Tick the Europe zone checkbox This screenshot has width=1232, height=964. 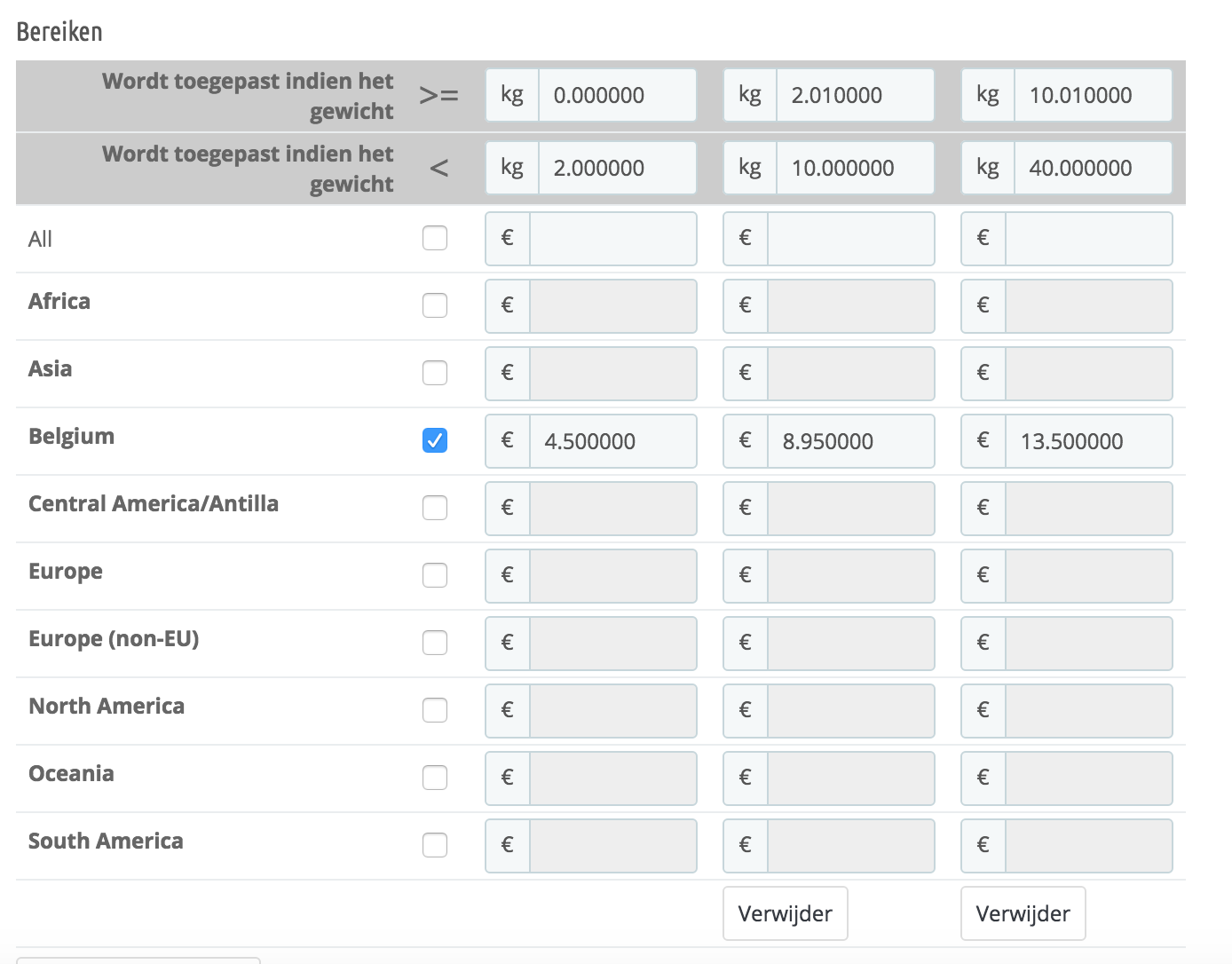435,575
